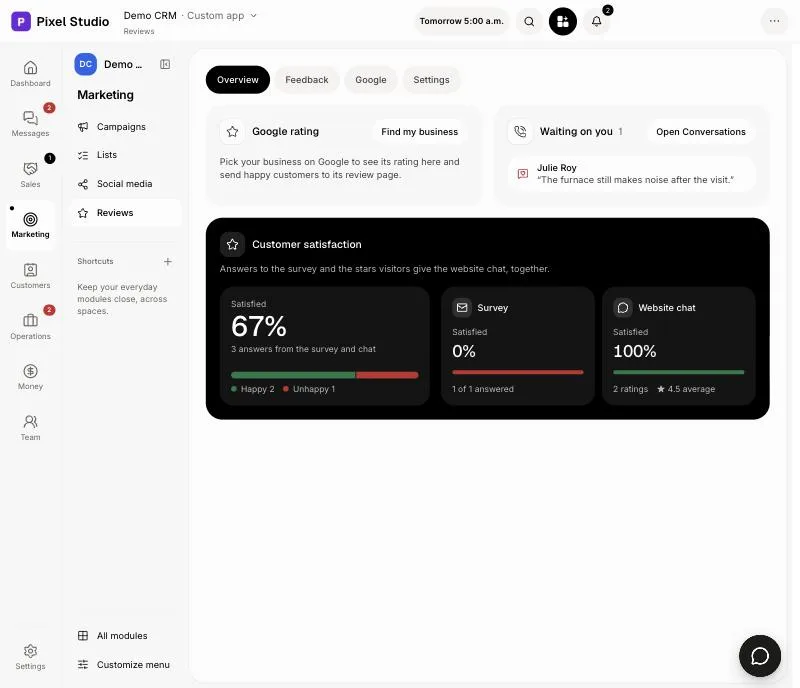Switch to the Overview tab
This screenshot has height=688, width=800.
[238, 80]
